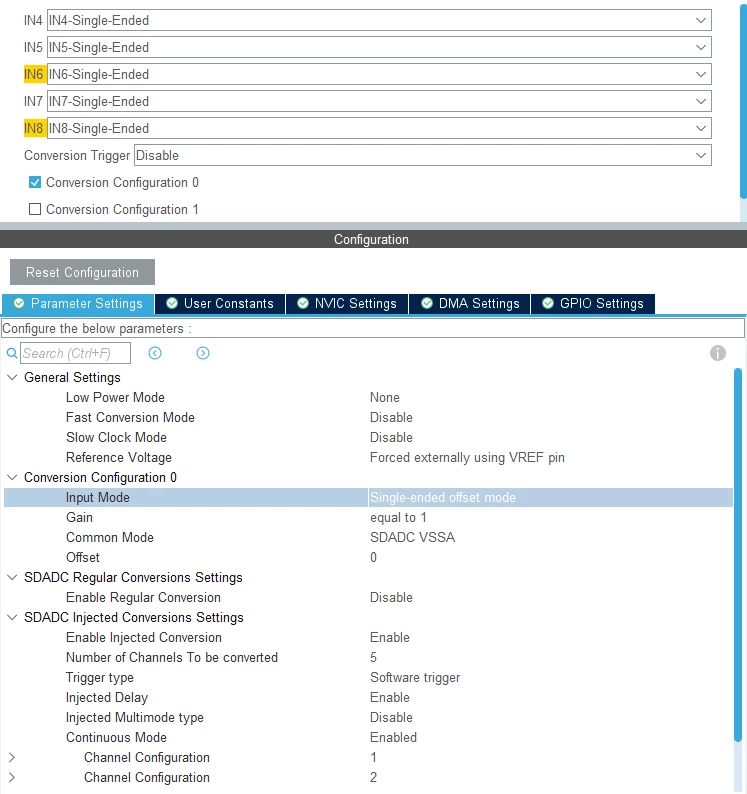Click the Reset Configuration button
This screenshot has width=747, height=794.
[83, 272]
